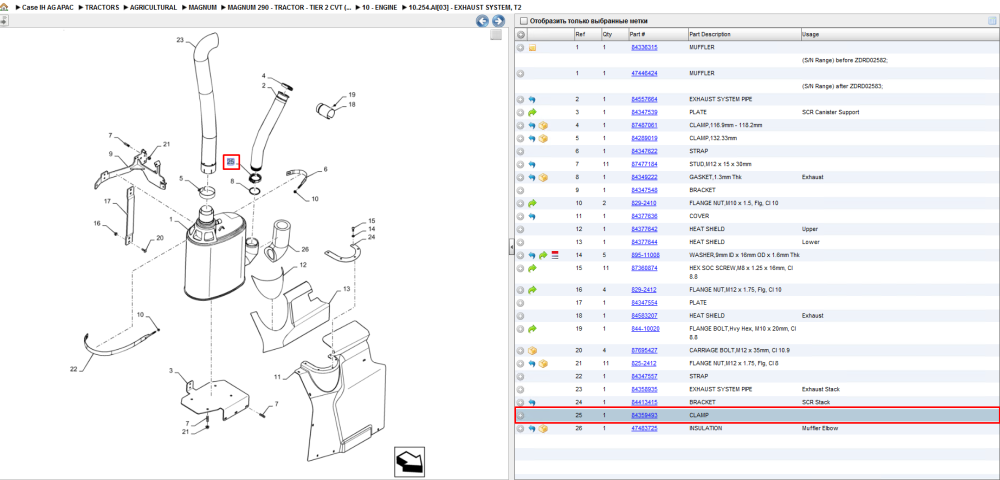Collapse the parts panel using the divider handle
Viewport: 1000px width, 480px height.
tap(511, 247)
